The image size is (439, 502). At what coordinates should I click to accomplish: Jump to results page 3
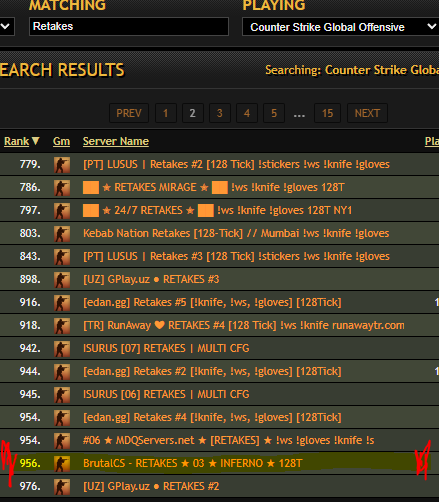(220, 113)
